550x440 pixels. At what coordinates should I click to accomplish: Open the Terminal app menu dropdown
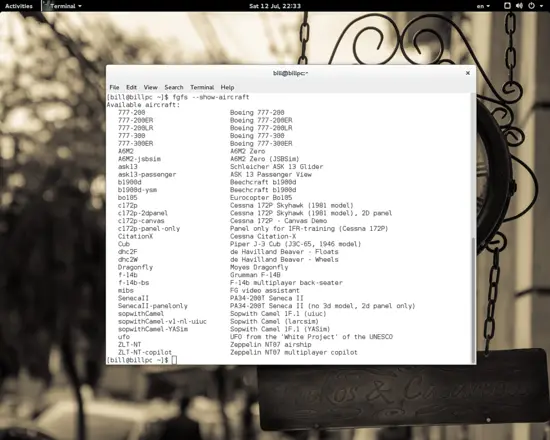66,6
